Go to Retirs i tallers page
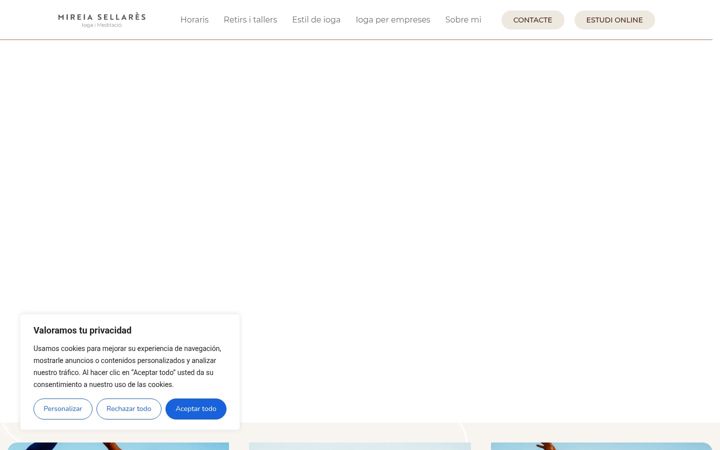The height and width of the screenshot is (450, 720). (x=250, y=20)
